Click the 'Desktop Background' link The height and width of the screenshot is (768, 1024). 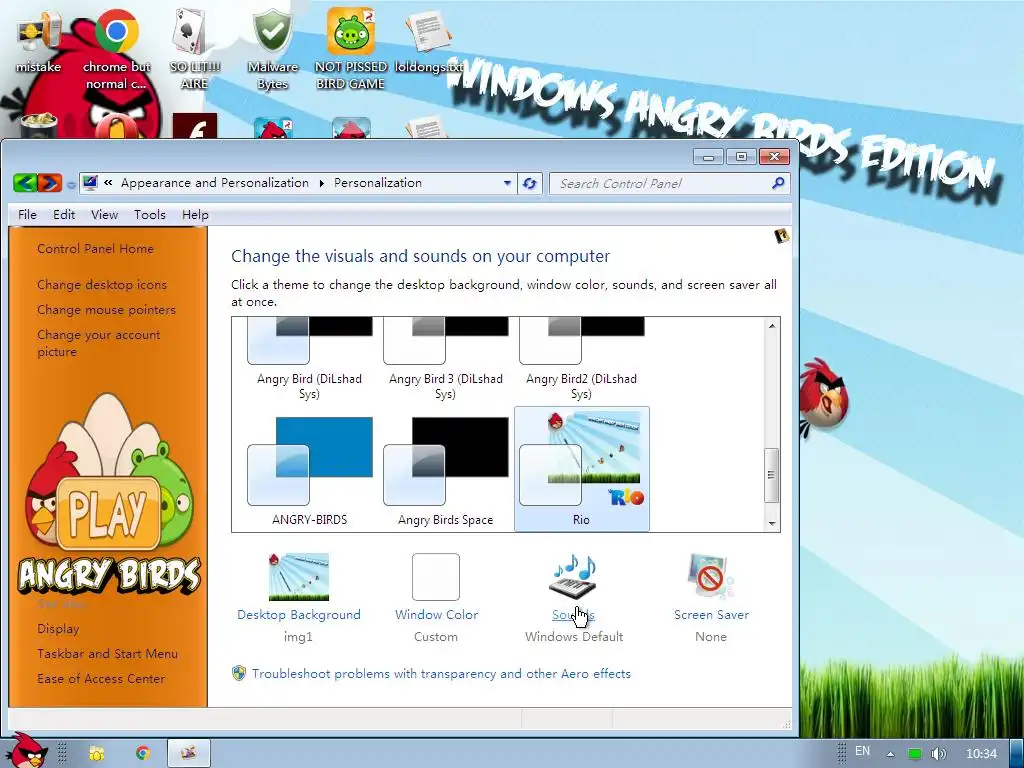(298, 615)
